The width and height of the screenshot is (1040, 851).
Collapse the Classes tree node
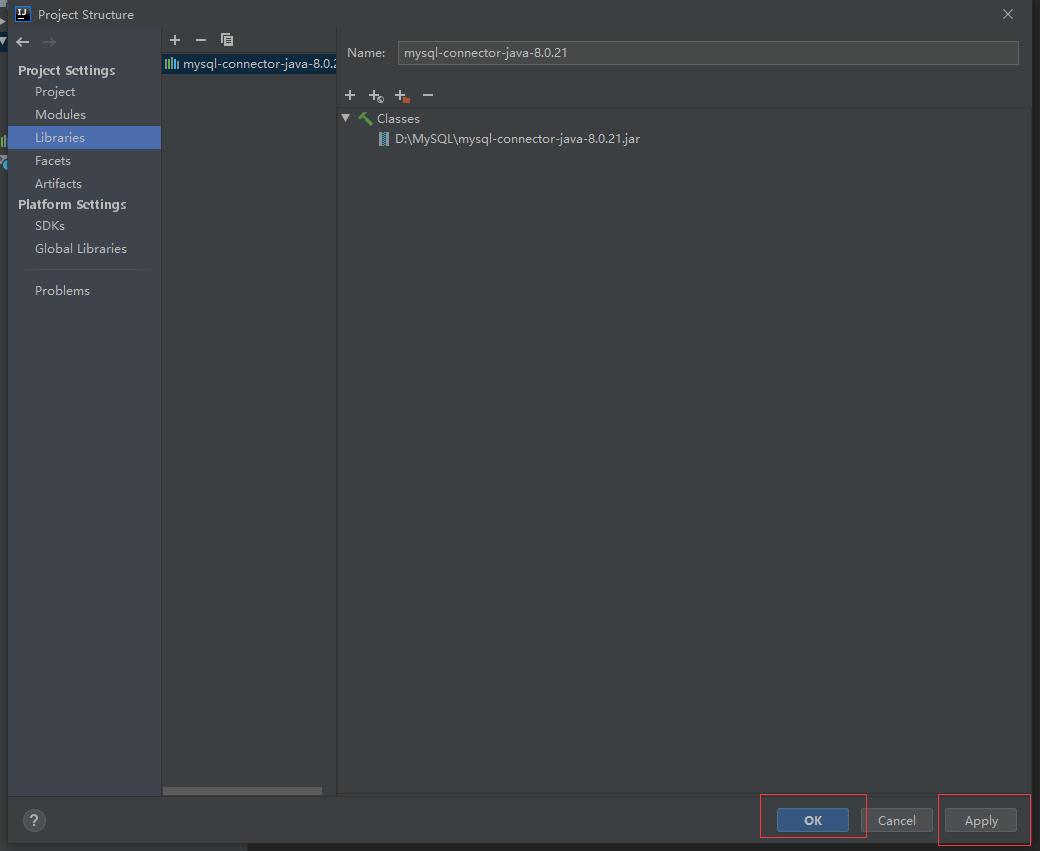pyautogui.click(x=346, y=118)
